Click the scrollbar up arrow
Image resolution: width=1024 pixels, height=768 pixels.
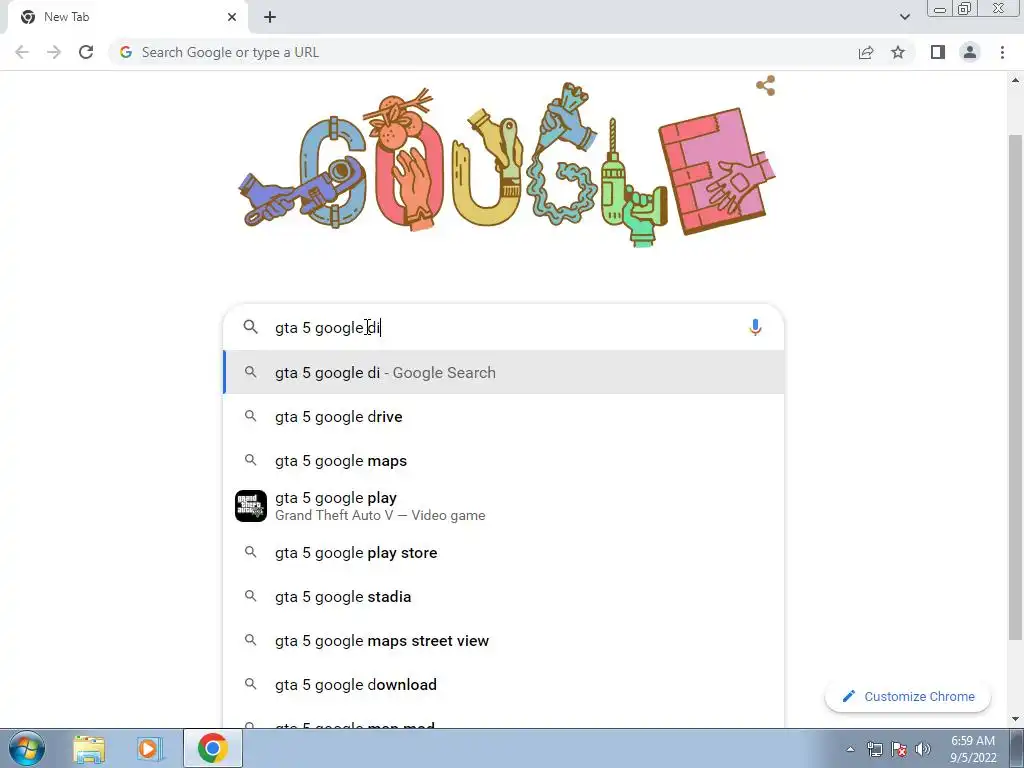click(1015, 80)
